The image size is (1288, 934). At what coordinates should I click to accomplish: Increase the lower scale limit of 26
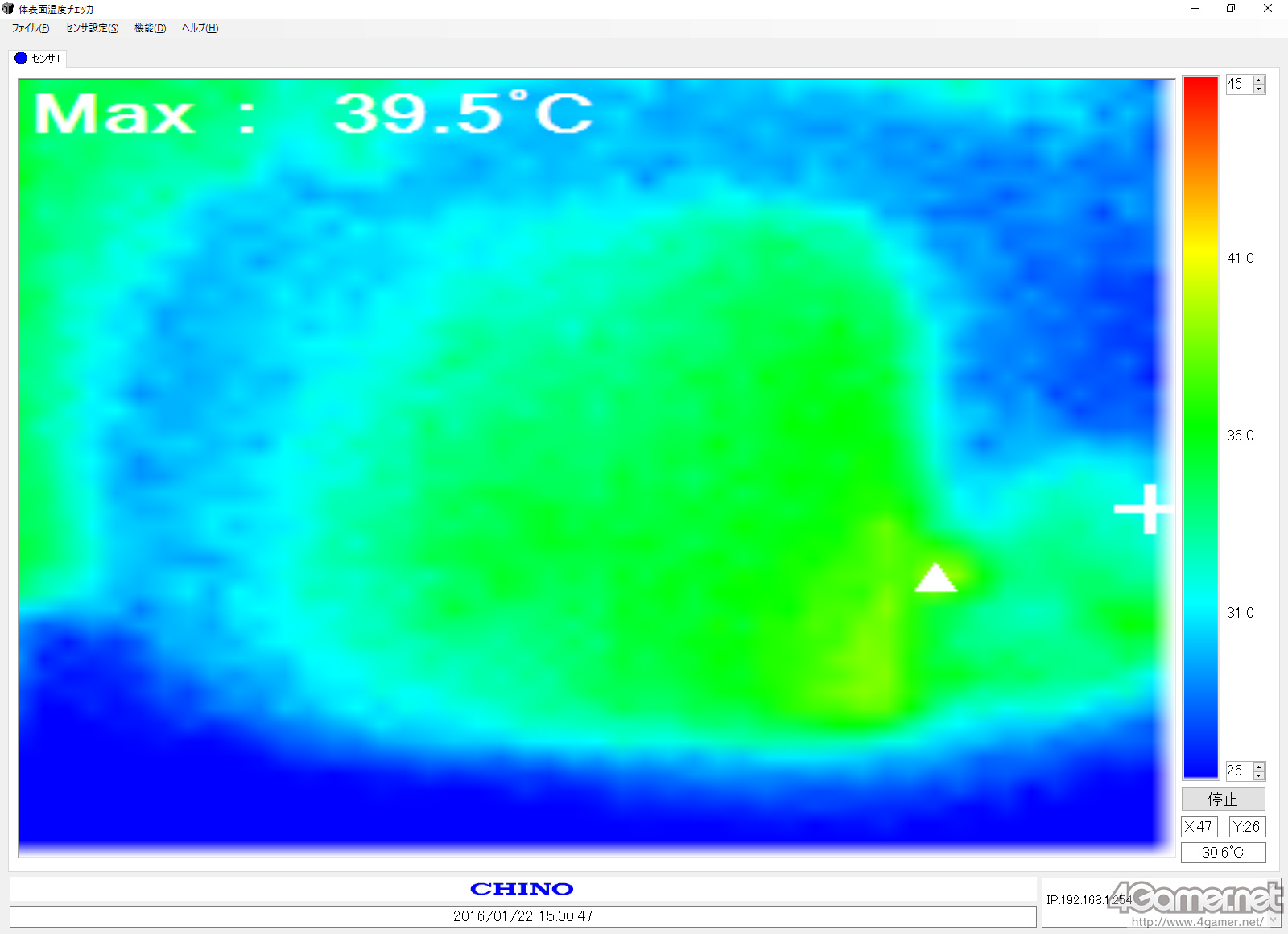click(1259, 767)
